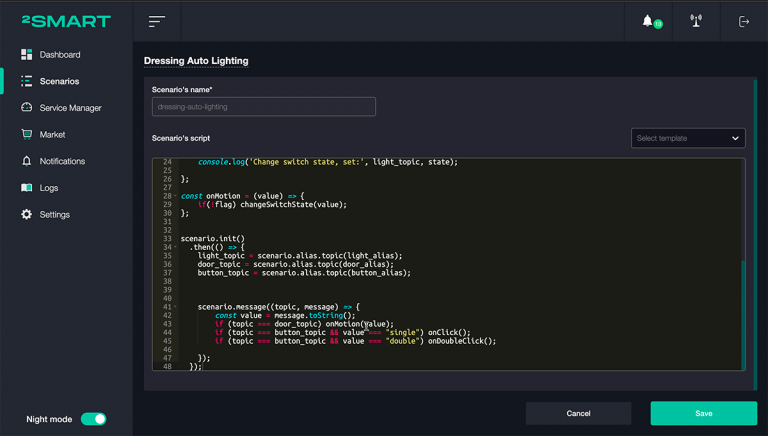Collapse the sidebar with the hamburger icon
Screen dimensions: 768x436
[x=157, y=21]
